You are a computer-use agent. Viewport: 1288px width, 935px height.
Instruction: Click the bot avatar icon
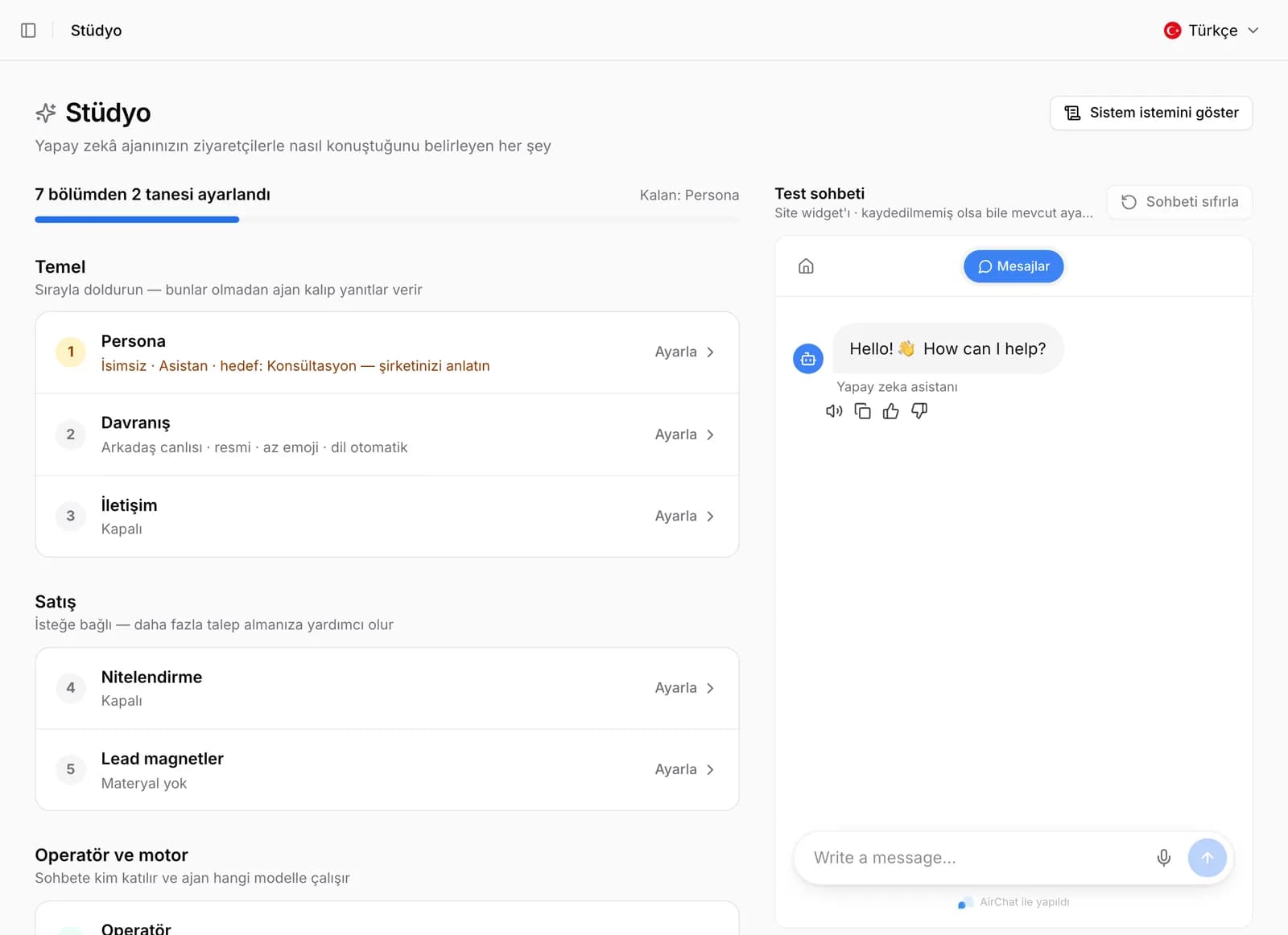[808, 359]
